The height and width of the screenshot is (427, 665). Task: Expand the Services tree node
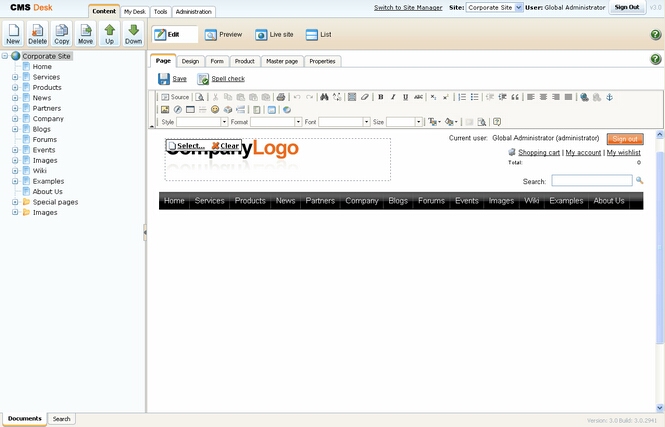[x=15, y=77]
